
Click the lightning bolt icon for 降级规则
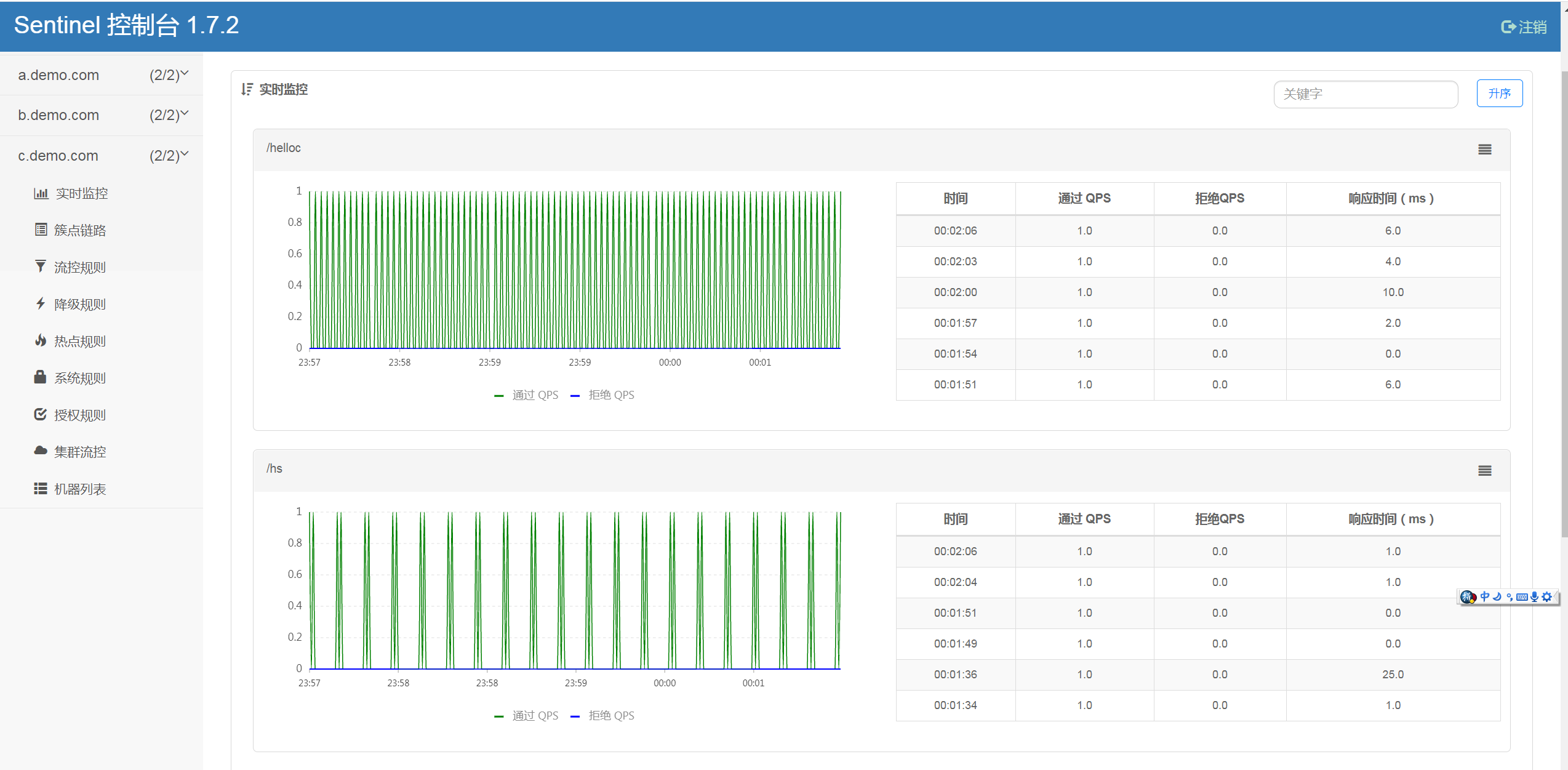[41, 303]
